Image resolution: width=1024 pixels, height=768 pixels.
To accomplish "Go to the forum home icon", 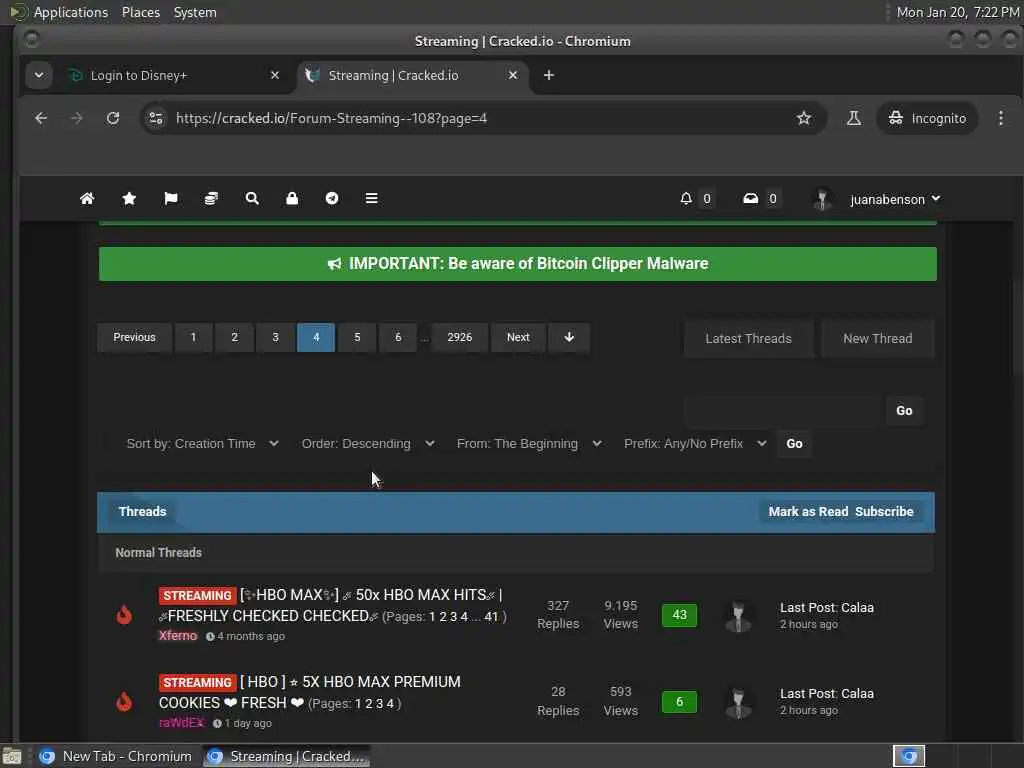I will pyautogui.click(x=87, y=199).
